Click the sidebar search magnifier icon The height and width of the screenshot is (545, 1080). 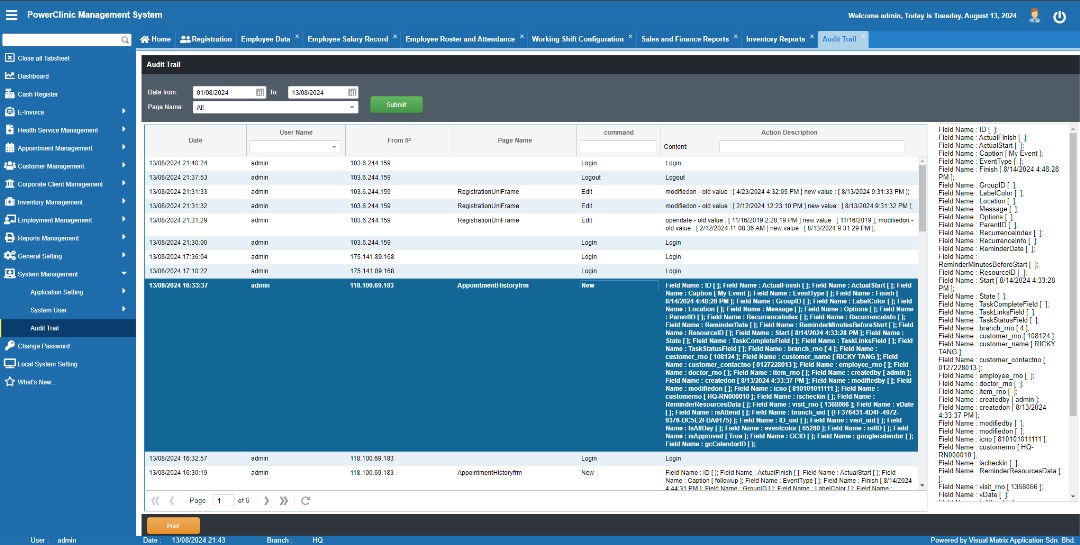[125, 39]
